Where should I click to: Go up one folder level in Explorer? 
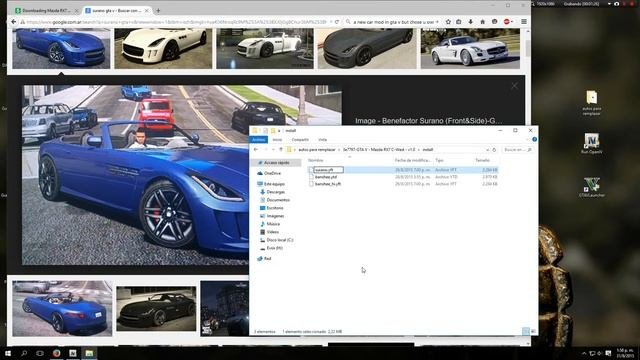click(281, 150)
